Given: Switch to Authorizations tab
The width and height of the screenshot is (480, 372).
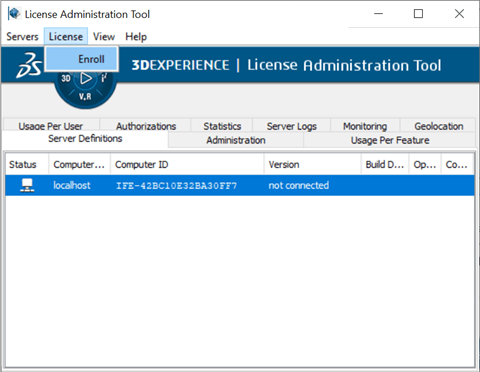Looking at the screenshot, I should click(x=146, y=126).
